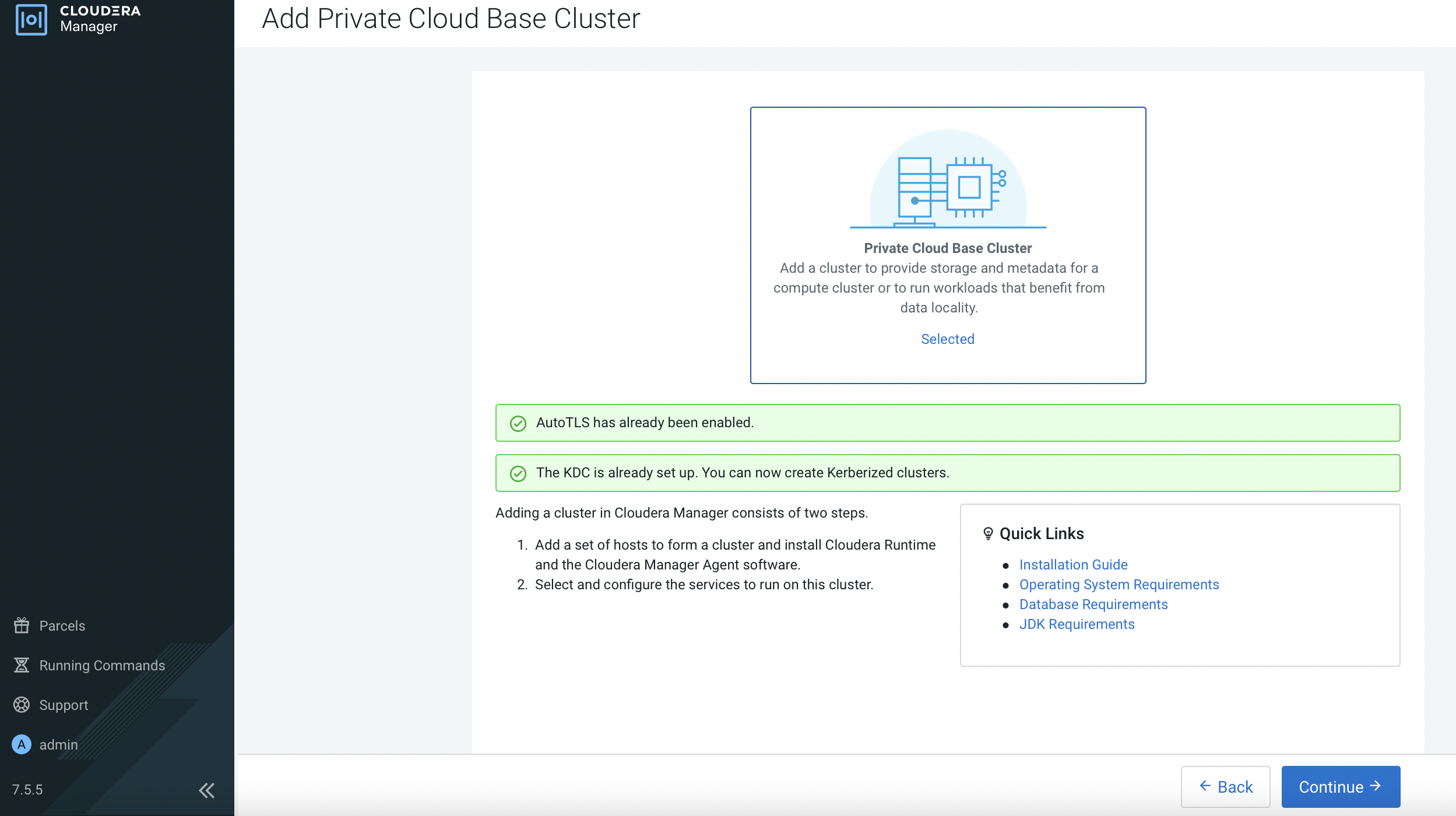Collapse sidebar with double chevron
The image size is (1456, 816).
coord(206,790)
